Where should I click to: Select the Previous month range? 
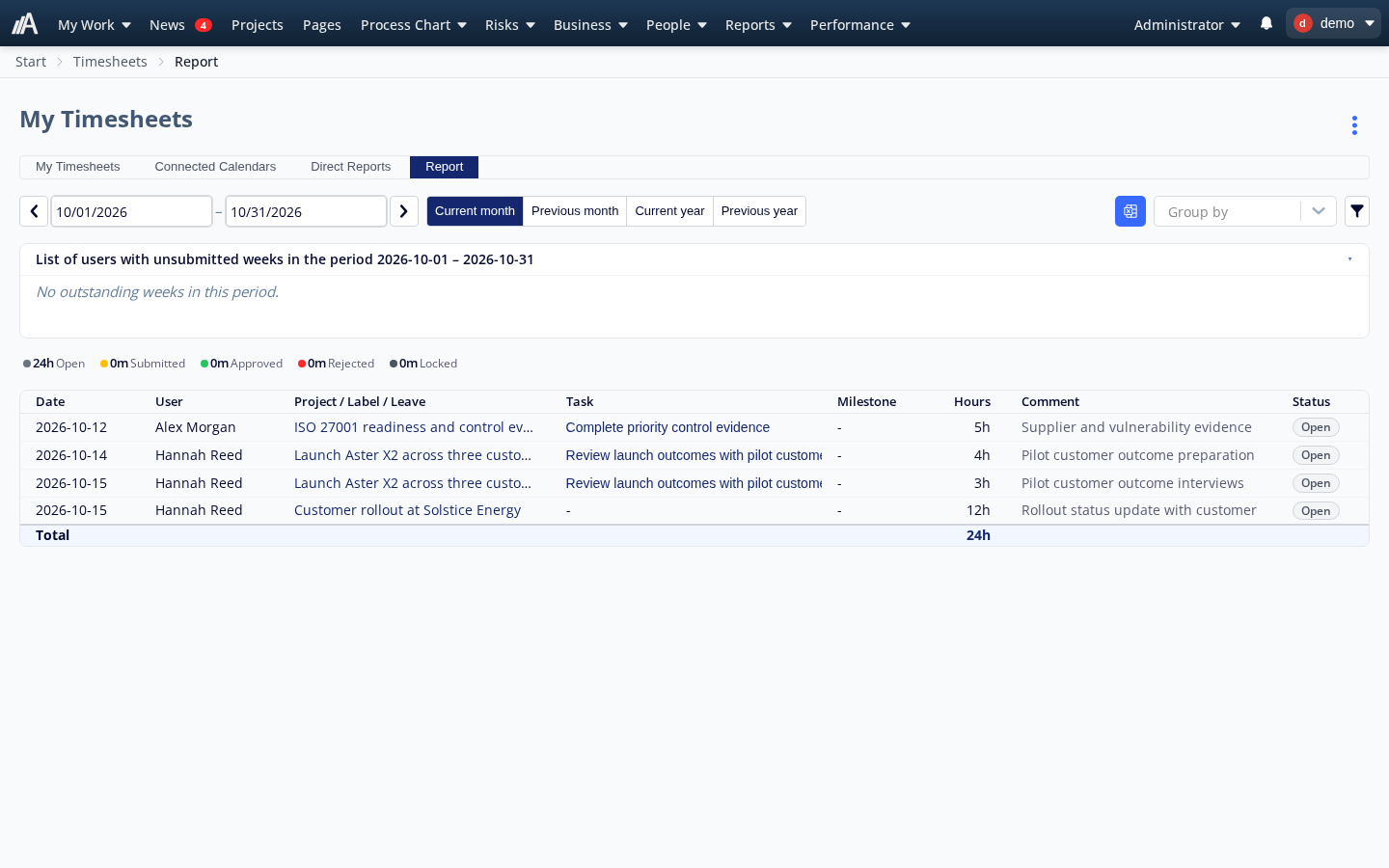[x=575, y=211]
